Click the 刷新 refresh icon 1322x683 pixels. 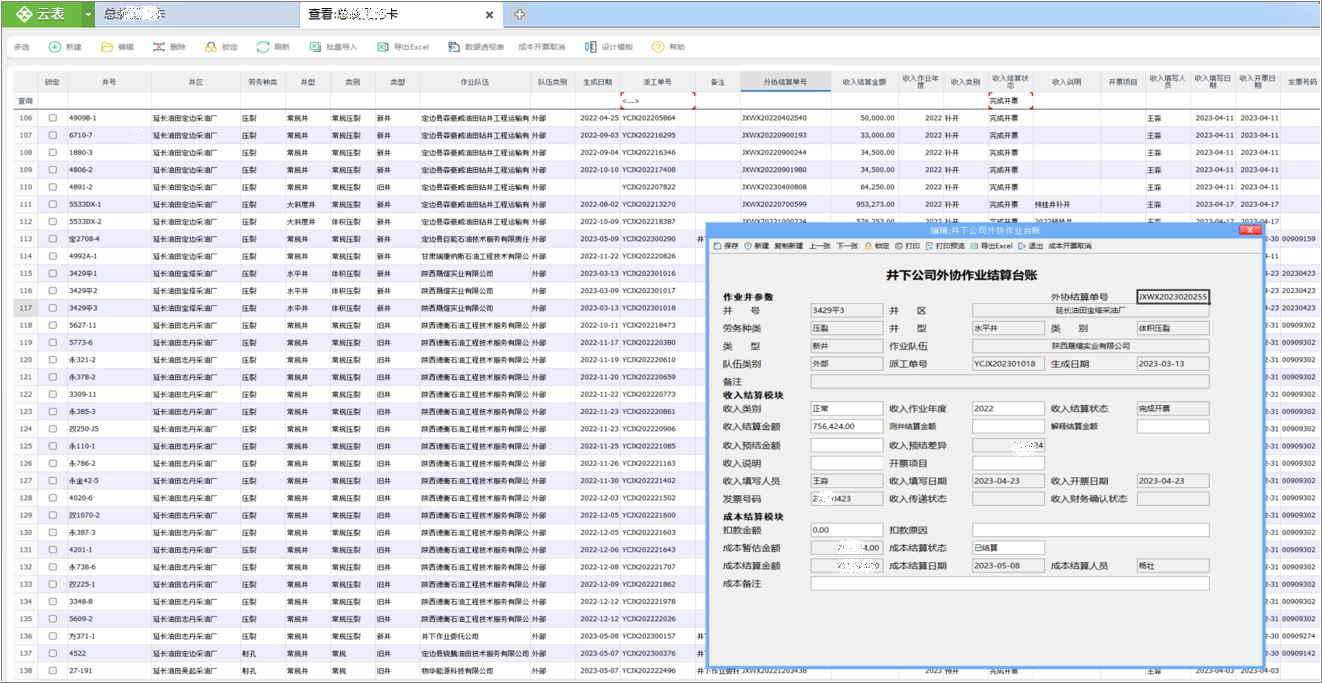tap(263, 47)
